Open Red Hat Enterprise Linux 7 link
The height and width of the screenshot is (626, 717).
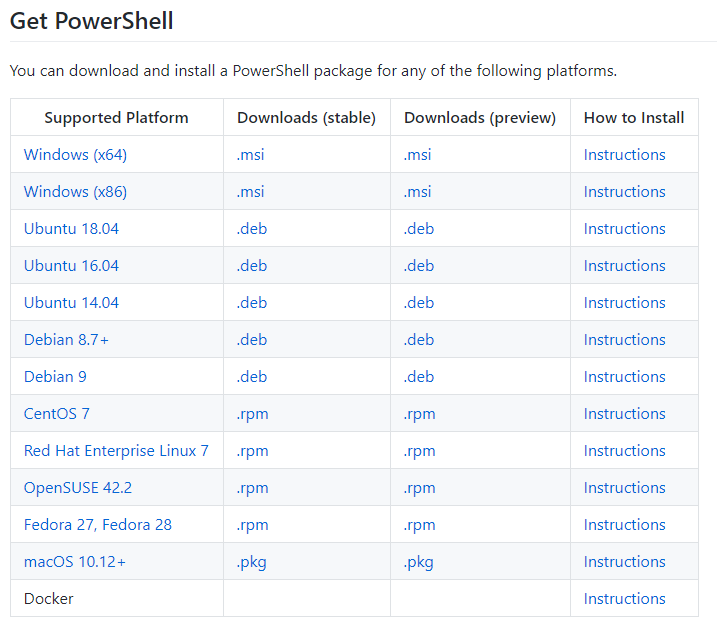tap(116, 451)
